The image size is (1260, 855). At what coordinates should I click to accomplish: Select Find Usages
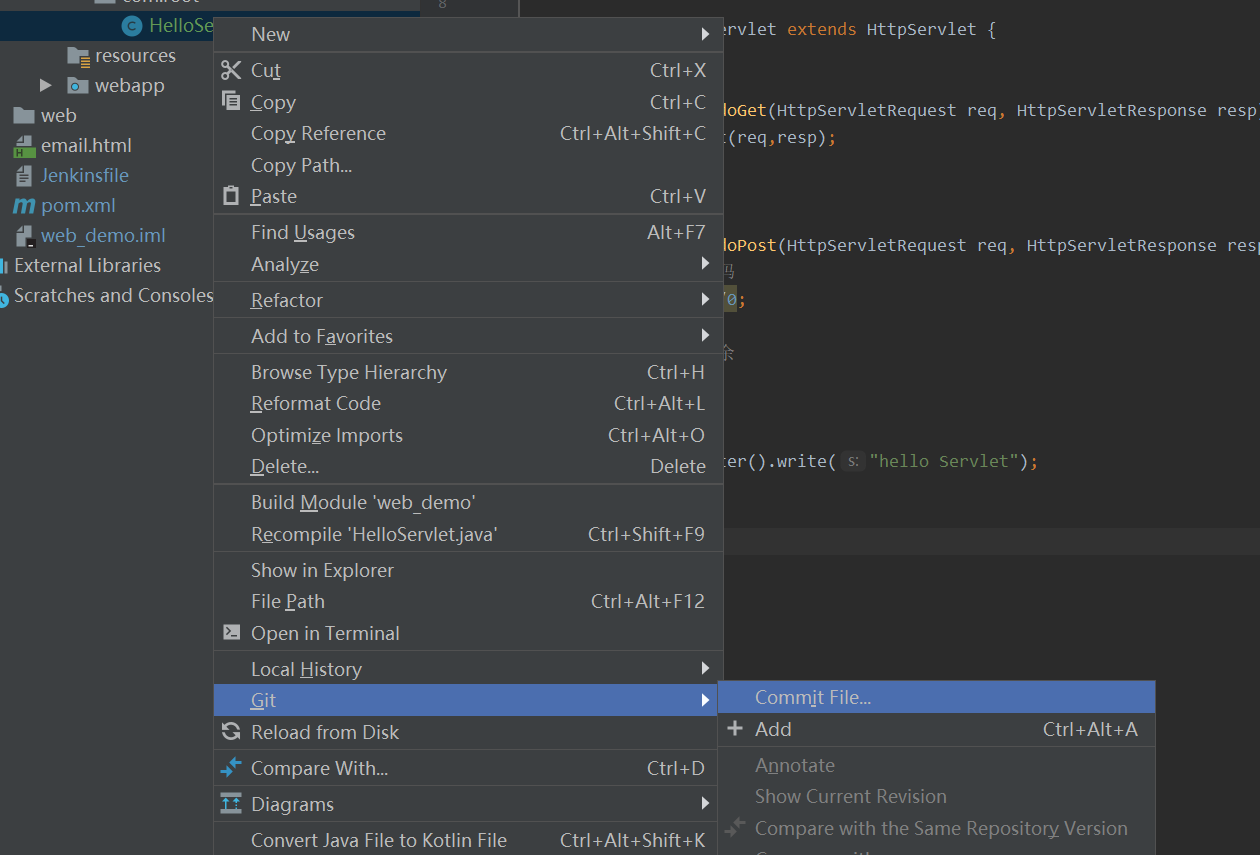pyautogui.click(x=468, y=232)
